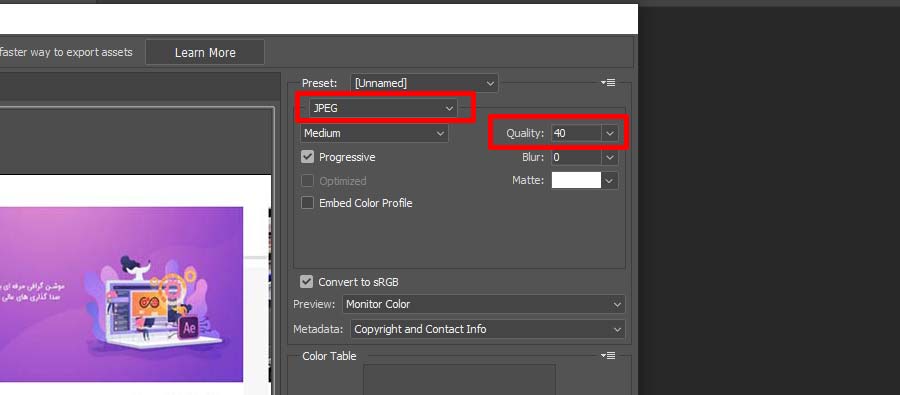Click the 'faster way to export assets' text
Image resolution: width=900 pixels, height=395 pixels.
point(66,52)
